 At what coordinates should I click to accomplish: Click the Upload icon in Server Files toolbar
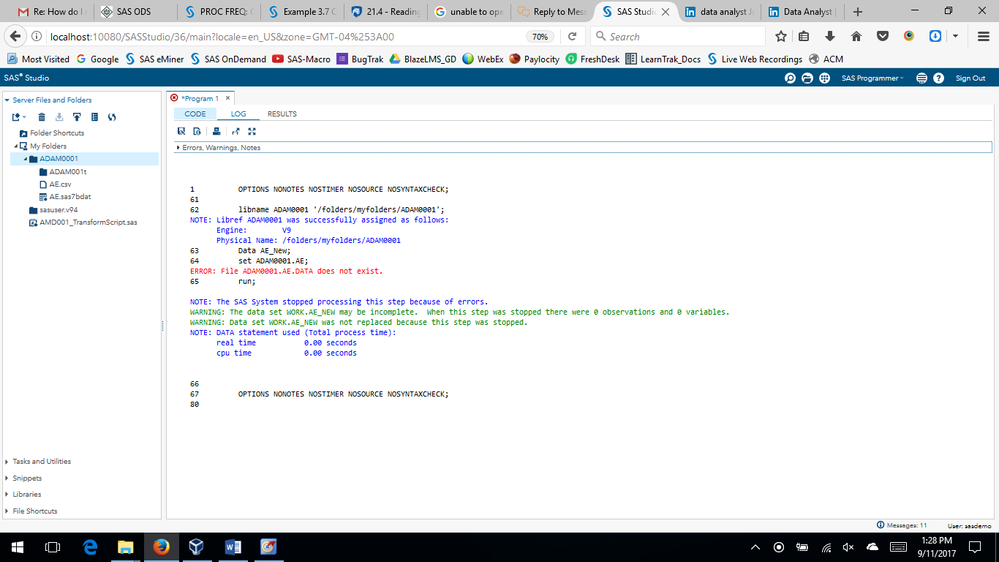point(76,117)
